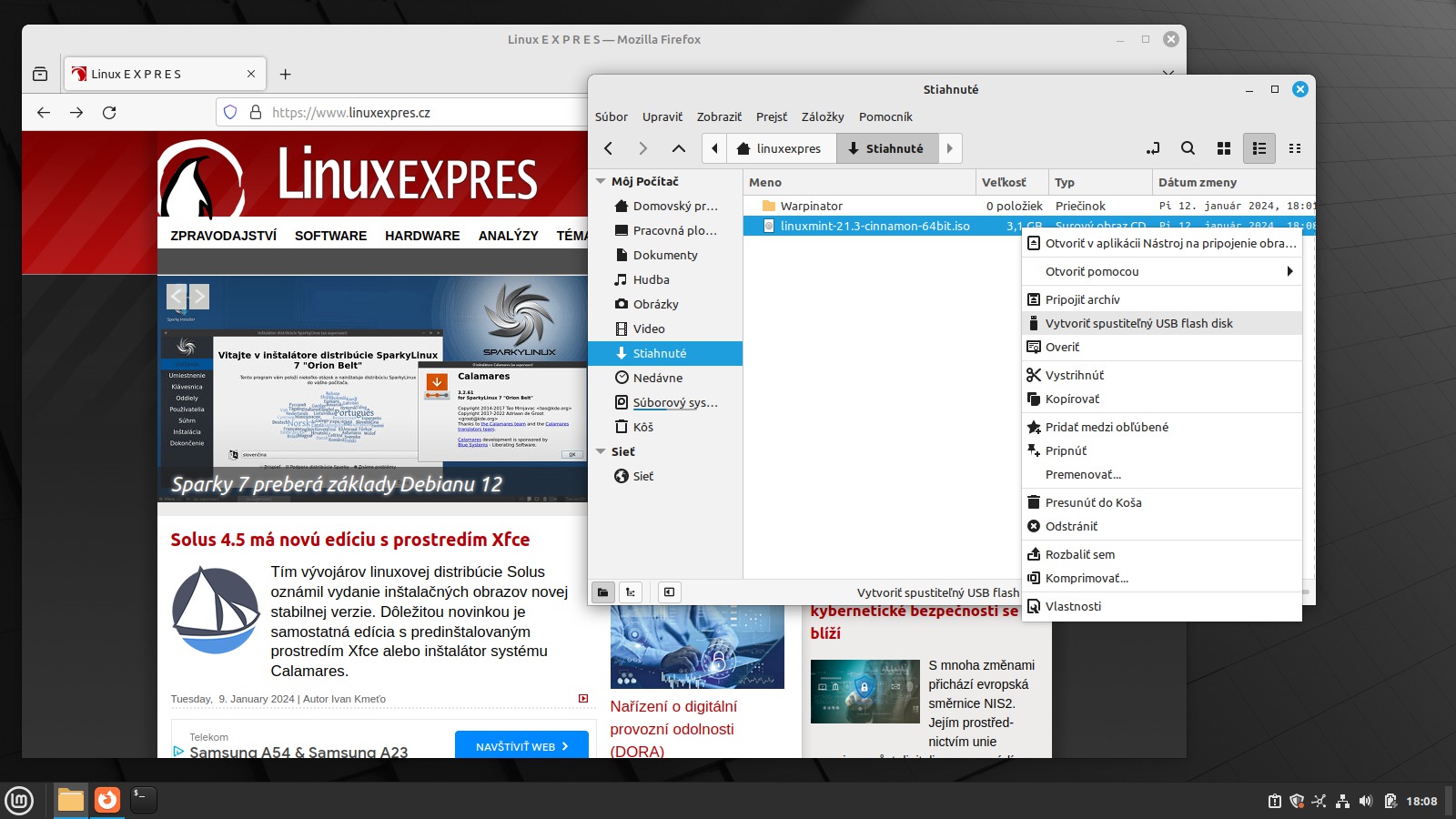The width and height of the screenshot is (1456, 819).
Task: Choose Komprimovať from context menu
Action: (1162, 578)
